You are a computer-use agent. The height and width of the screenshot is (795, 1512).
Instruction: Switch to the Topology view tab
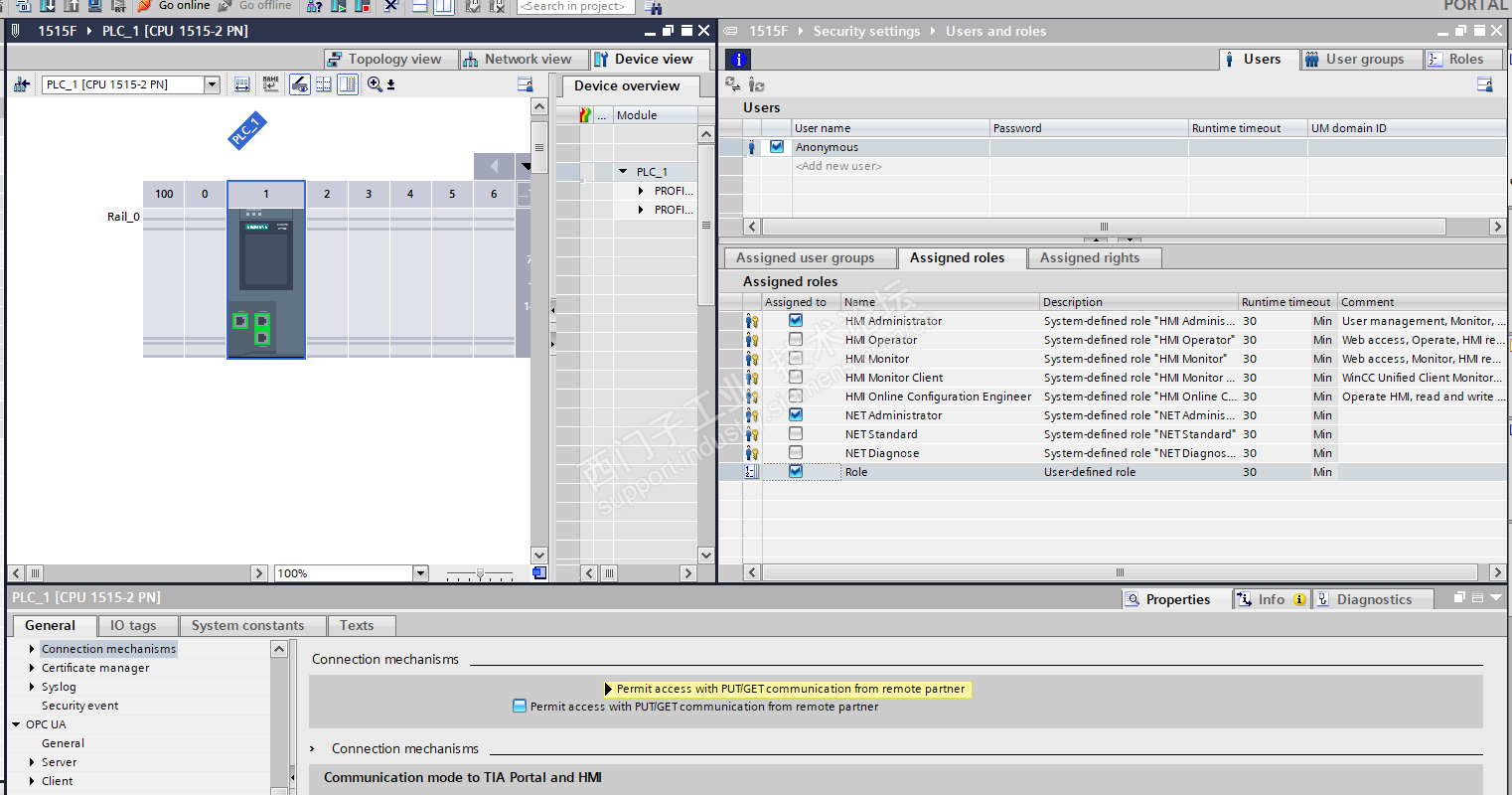(x=390, y=60)
